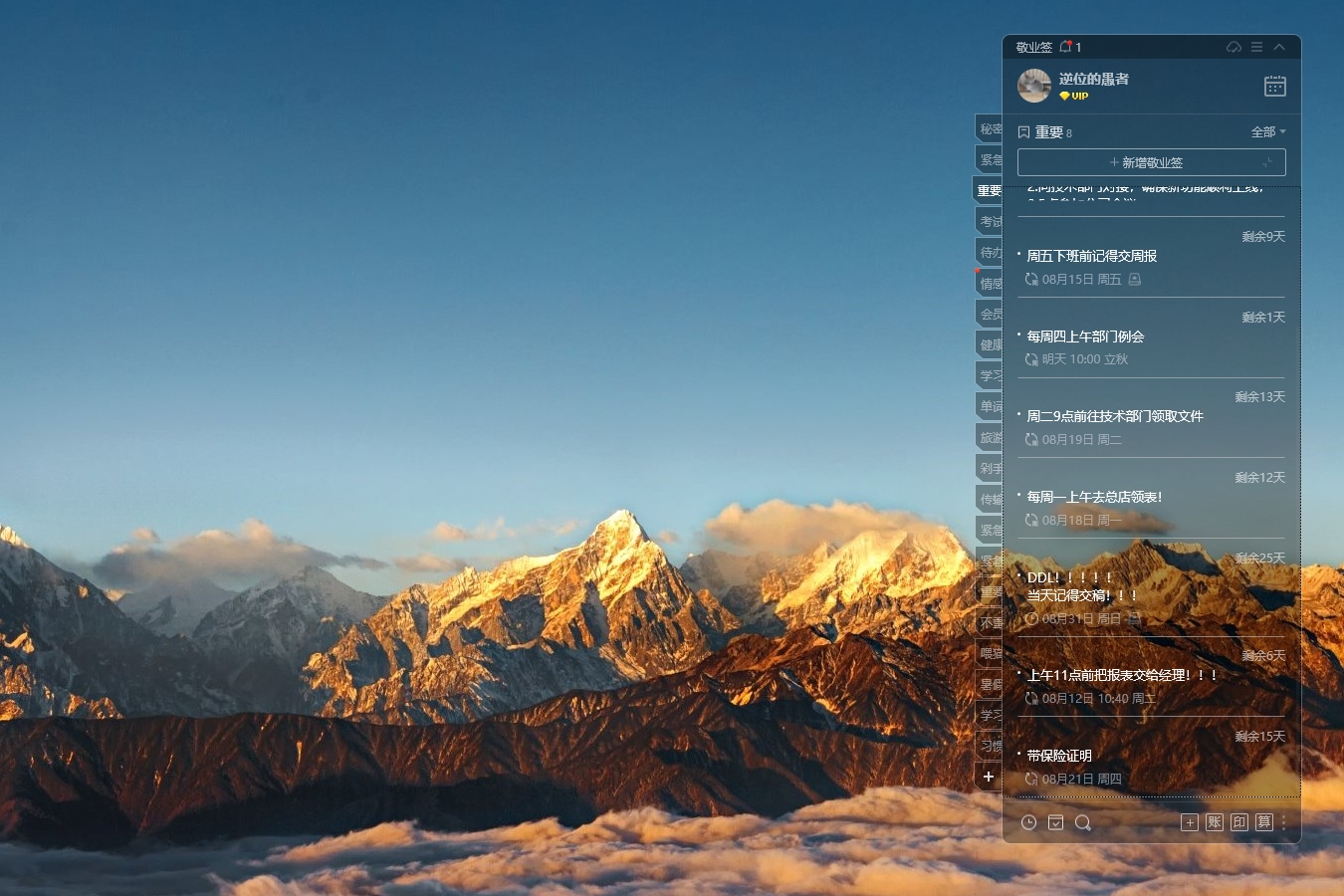Click the bookmark icon beside 重要

pos(1023,131)
